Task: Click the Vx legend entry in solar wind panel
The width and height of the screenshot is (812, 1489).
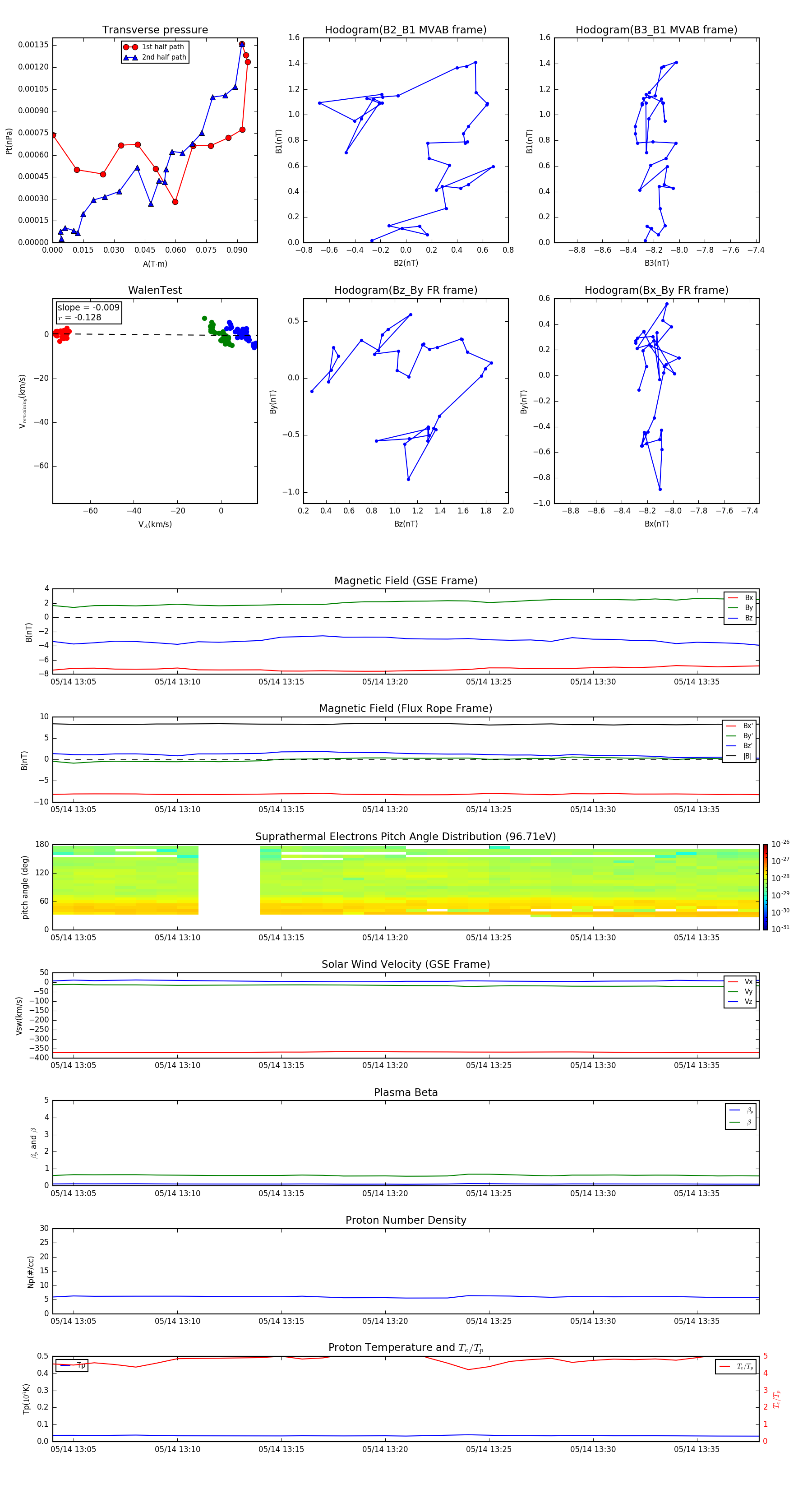Action: pos(741,981)
